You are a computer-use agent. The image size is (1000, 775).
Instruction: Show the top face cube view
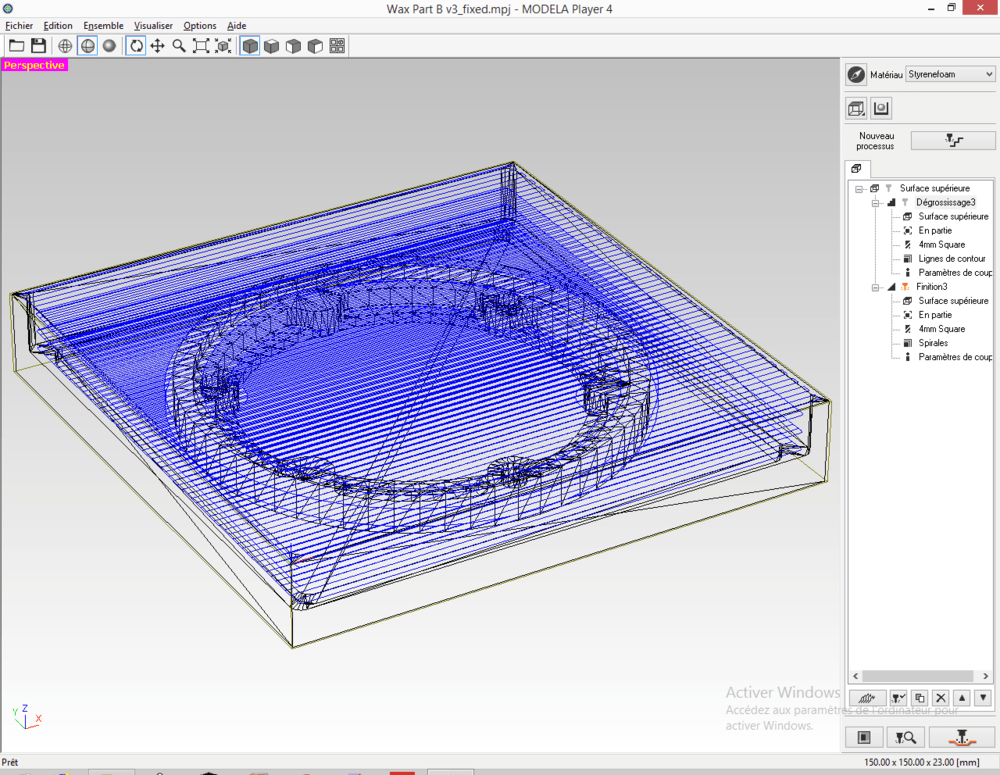(x=272, y=46)
